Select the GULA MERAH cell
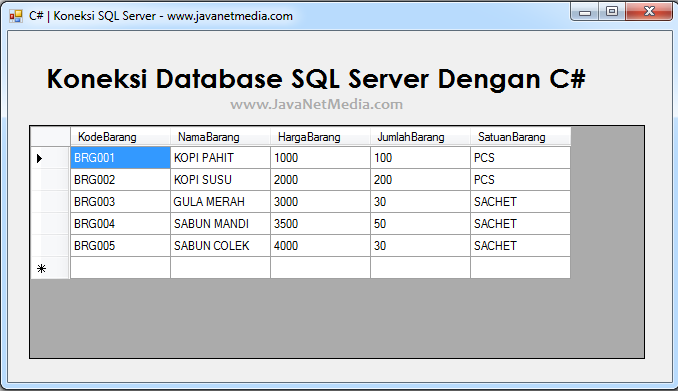The image size is (678, 391). click(x=220, y=202)
